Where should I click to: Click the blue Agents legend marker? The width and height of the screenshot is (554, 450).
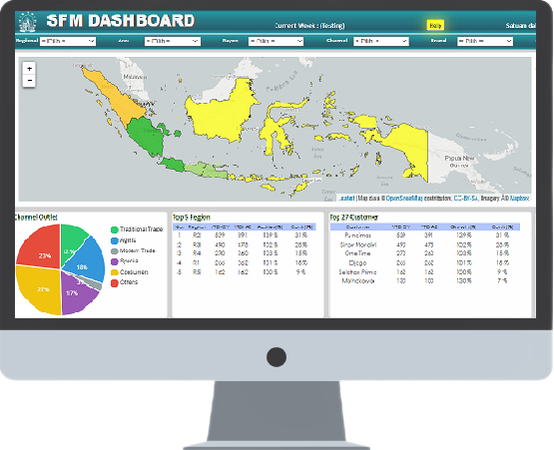pos(114,241)
